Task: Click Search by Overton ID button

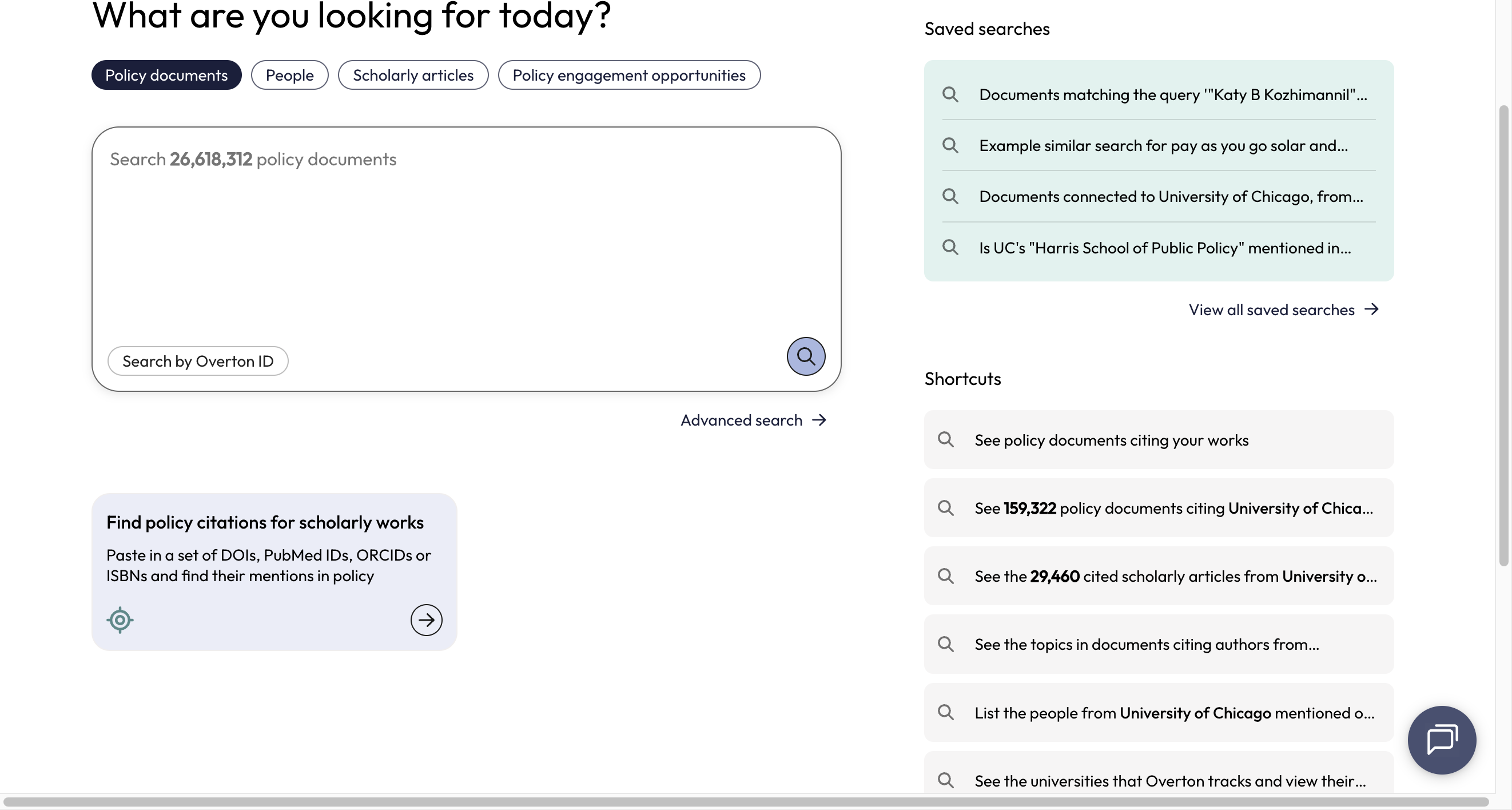Action: (x=198, y=361)
